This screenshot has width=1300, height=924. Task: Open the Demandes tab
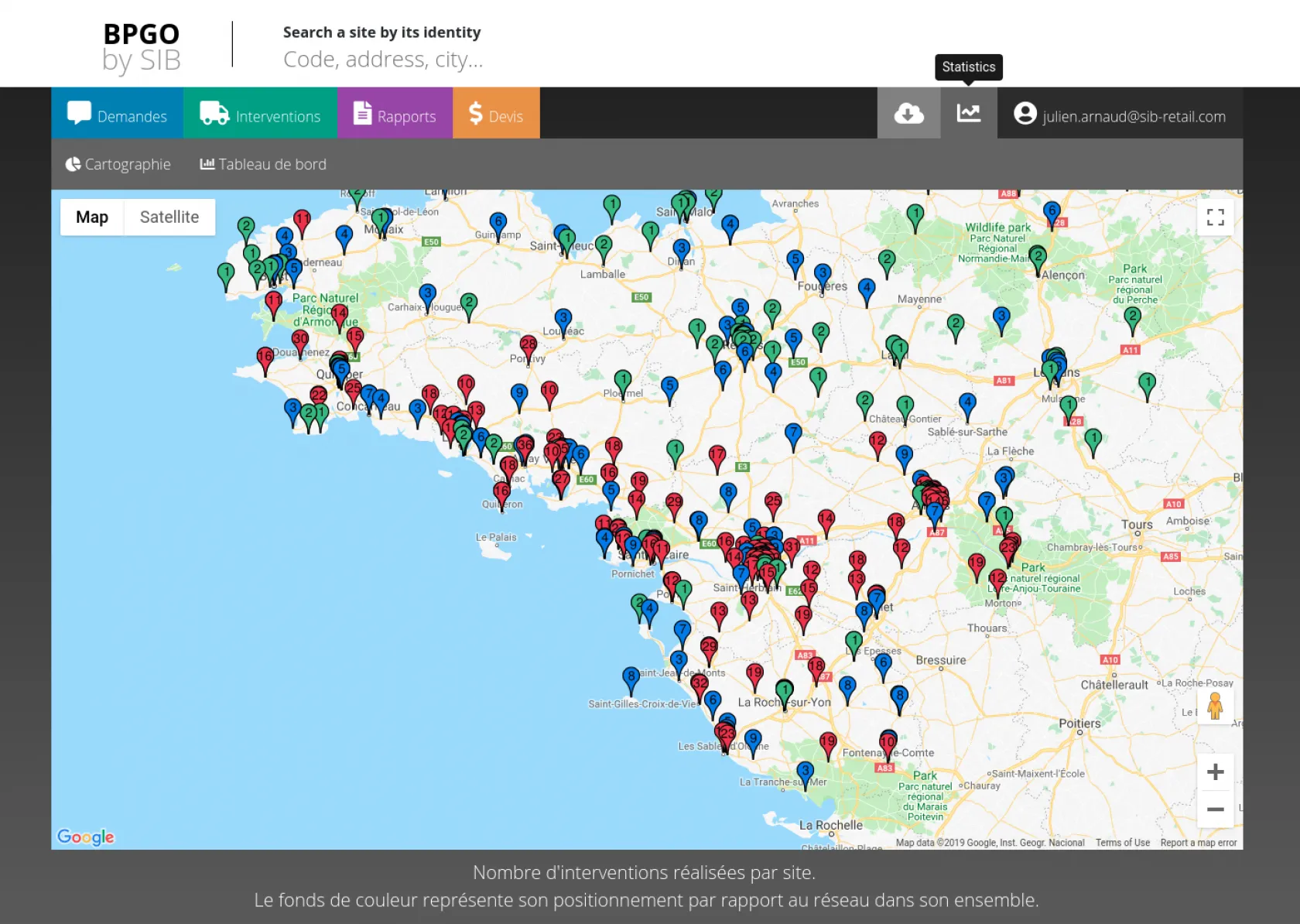click(x=118, y=114)
